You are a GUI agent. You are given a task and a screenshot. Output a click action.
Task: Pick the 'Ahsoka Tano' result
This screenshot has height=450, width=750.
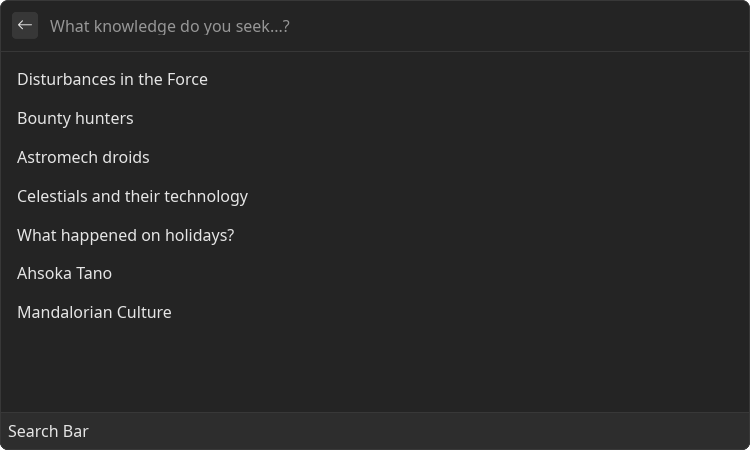point(375,274)
